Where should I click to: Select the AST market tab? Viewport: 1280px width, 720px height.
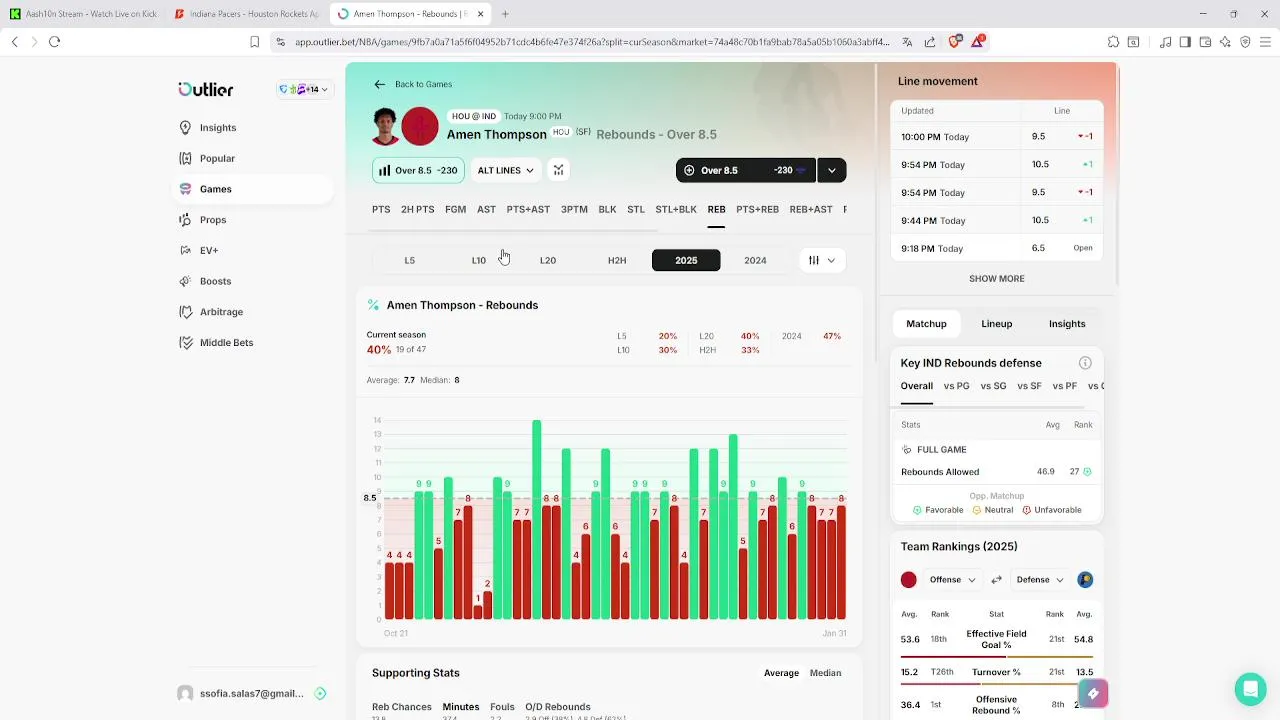[x=486, y=209]
